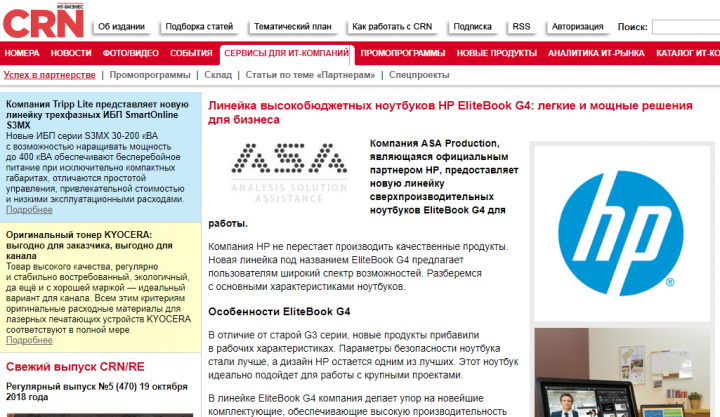This screenshot has height=417, width=720.
Task: Select 'СЕРВИСЫ ДЛЯ ИТ-КОМПАНИЙ' active tab
Action: [x=287, y=54]
